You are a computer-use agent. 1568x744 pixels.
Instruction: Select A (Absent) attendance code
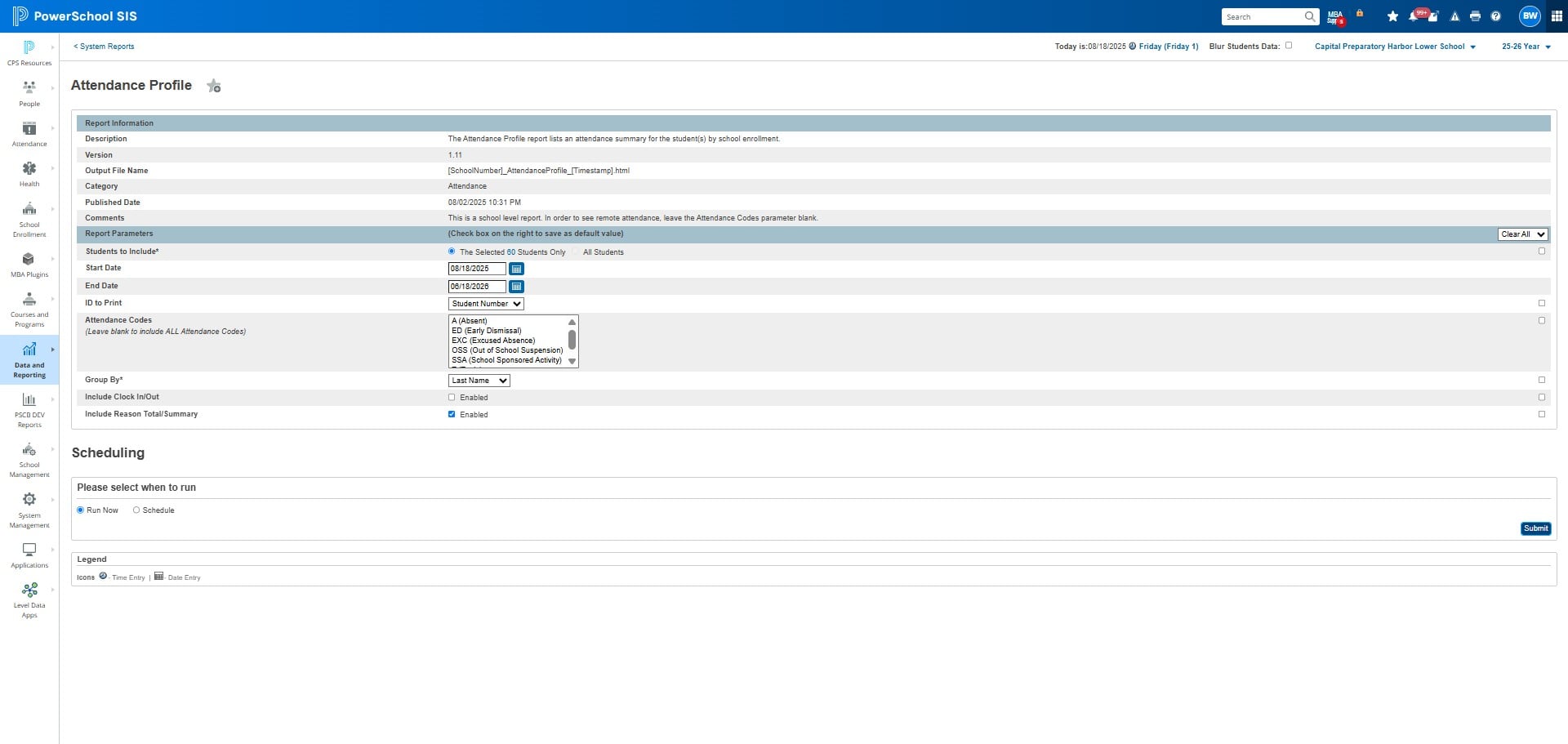508,321
